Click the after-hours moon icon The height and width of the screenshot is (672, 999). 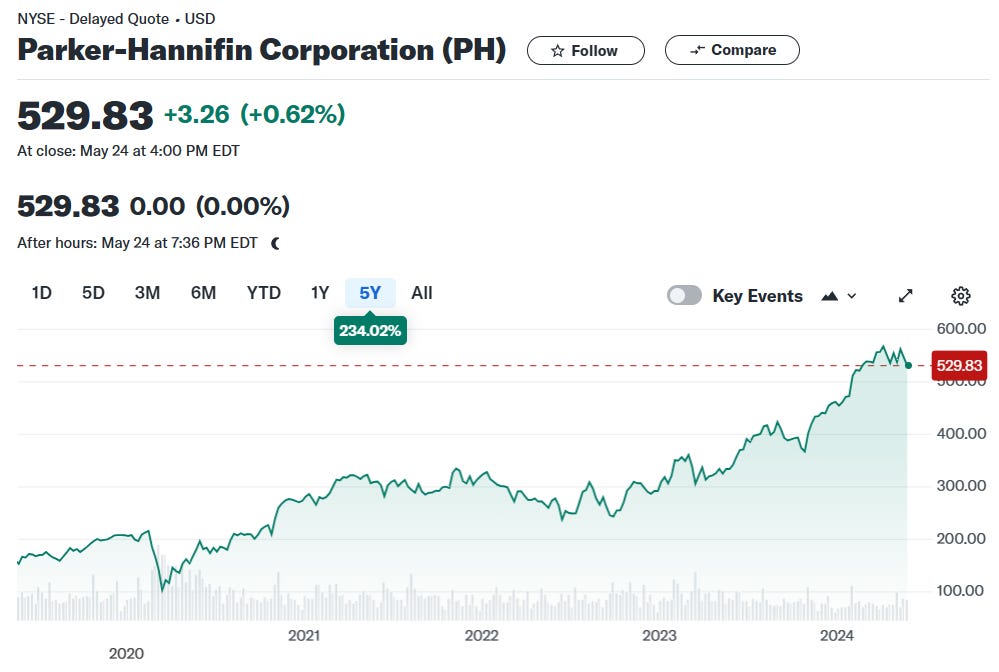tap(275, 243)
